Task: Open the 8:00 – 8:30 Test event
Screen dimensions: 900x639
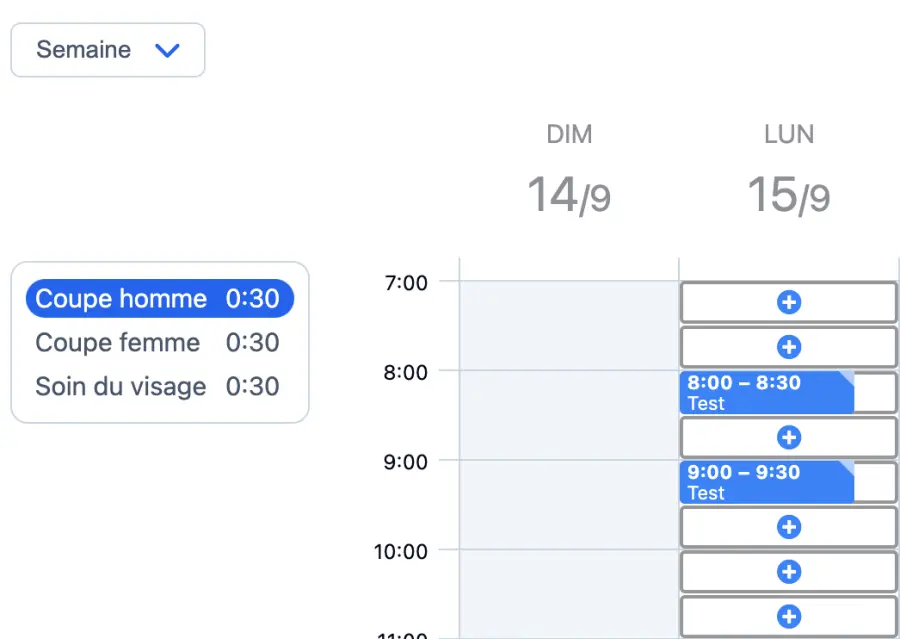Action: 765,393
